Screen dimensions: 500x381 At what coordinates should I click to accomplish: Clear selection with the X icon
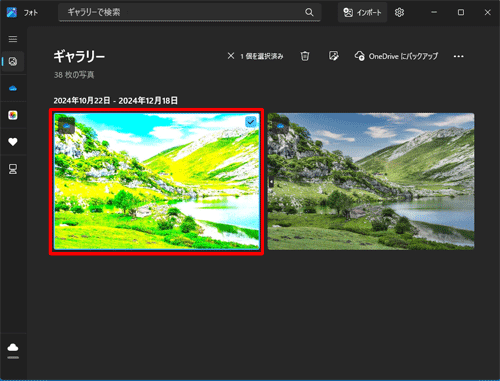click(231, 56)
